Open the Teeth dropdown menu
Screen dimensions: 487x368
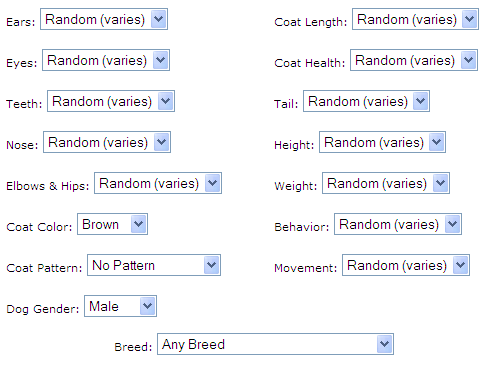[x=111, y=101]
